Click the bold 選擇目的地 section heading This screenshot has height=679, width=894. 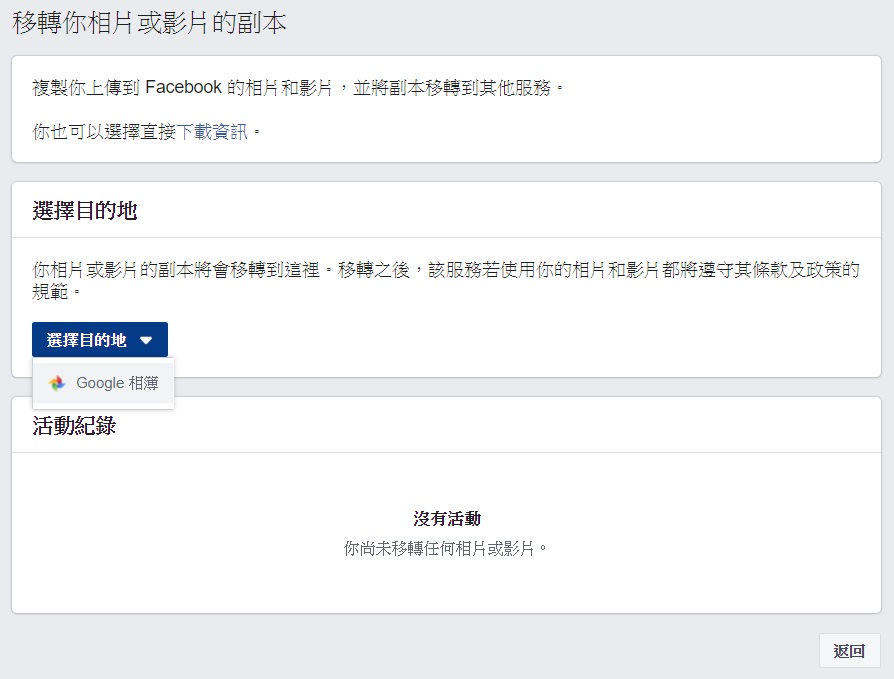click(85, 210)
